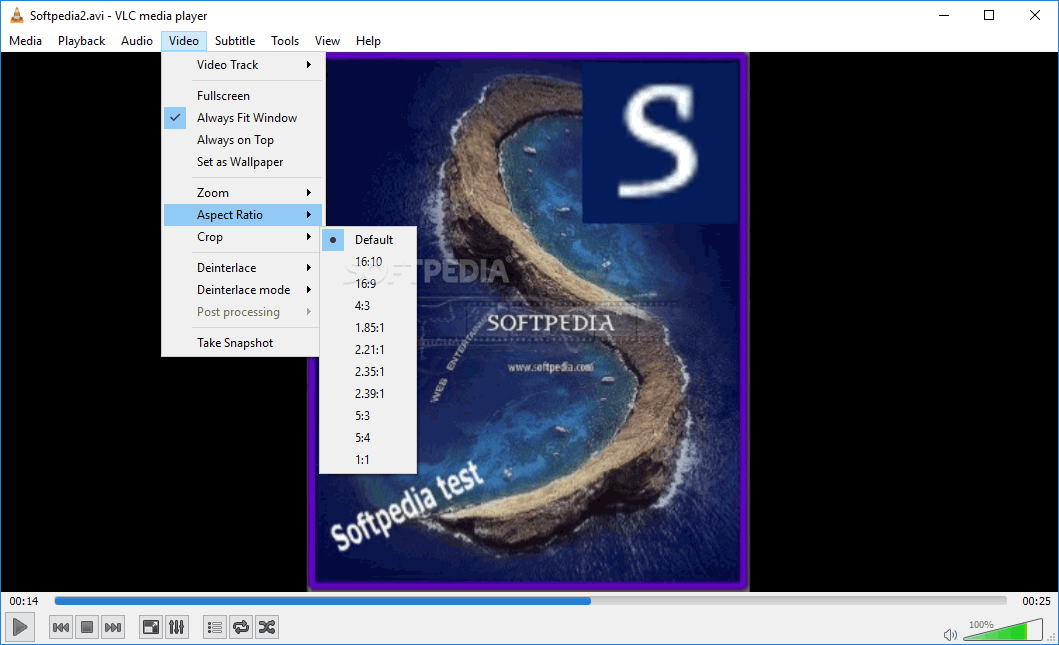Click the Aspect Ratio submenu entry
Viewport: 1059px width, 645px height.
242,215
